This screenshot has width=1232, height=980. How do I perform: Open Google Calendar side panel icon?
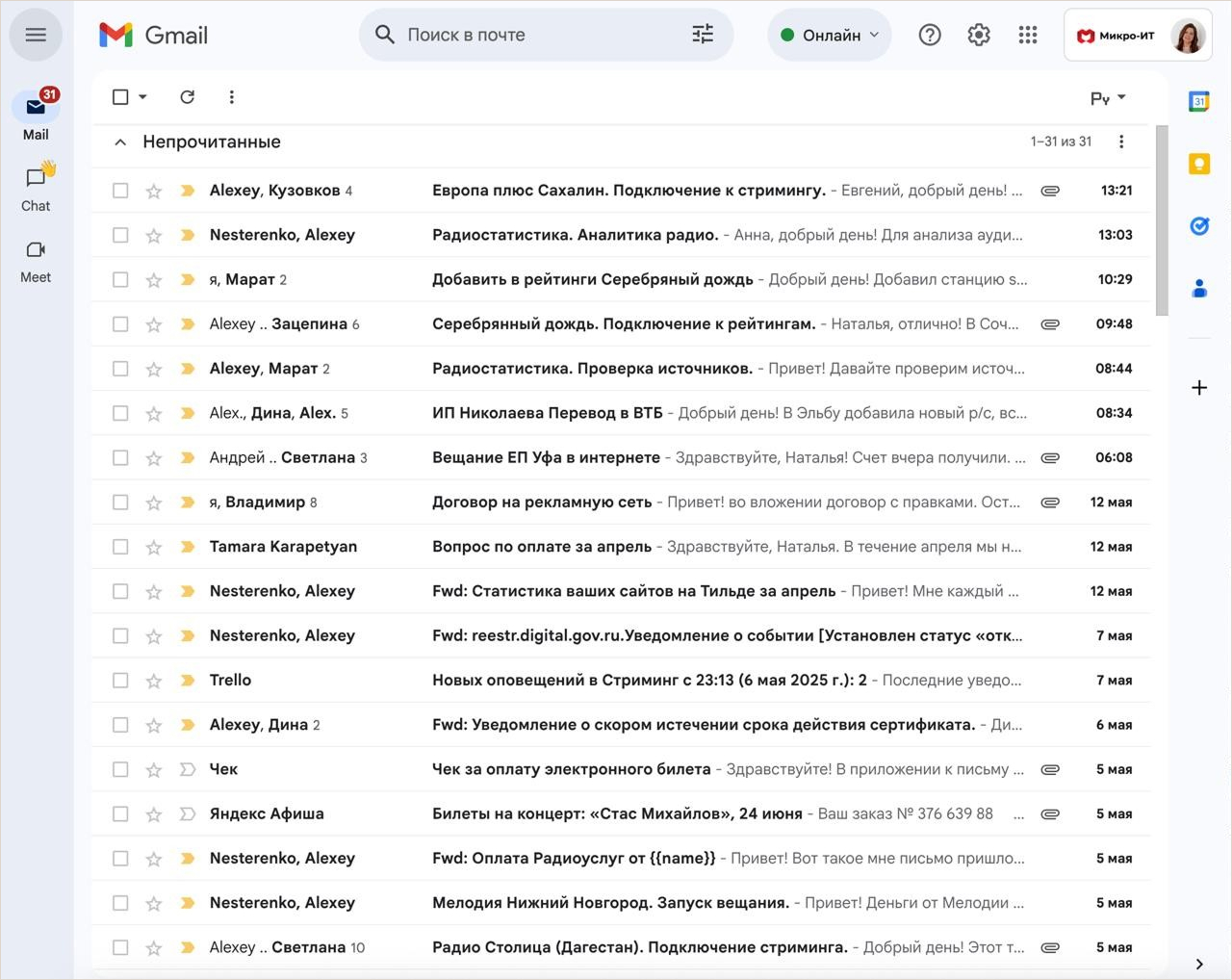1198,102
